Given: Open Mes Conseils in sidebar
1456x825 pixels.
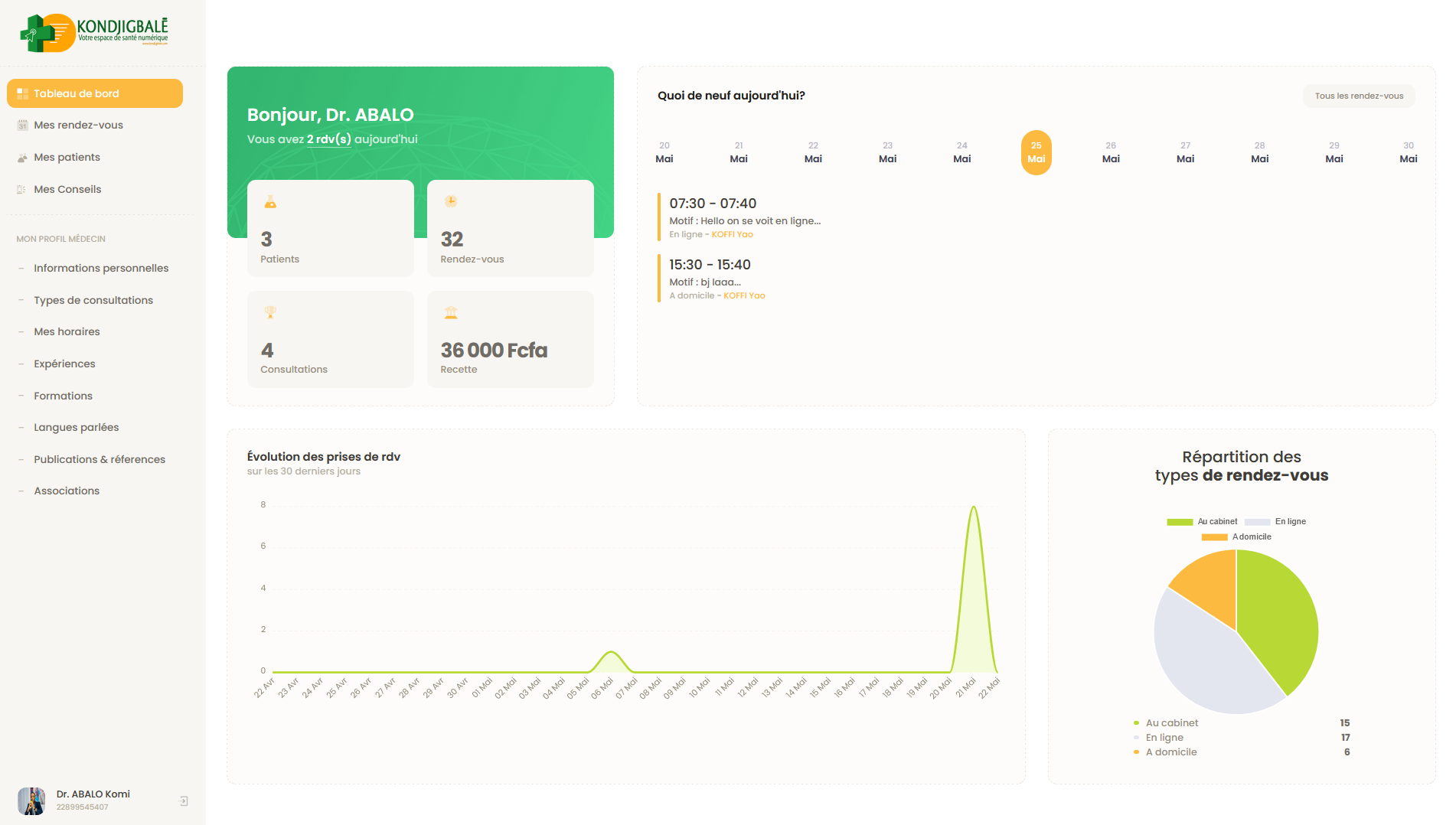Looking at the screenshot, I should pyautogui.click(x=67, y=189).
